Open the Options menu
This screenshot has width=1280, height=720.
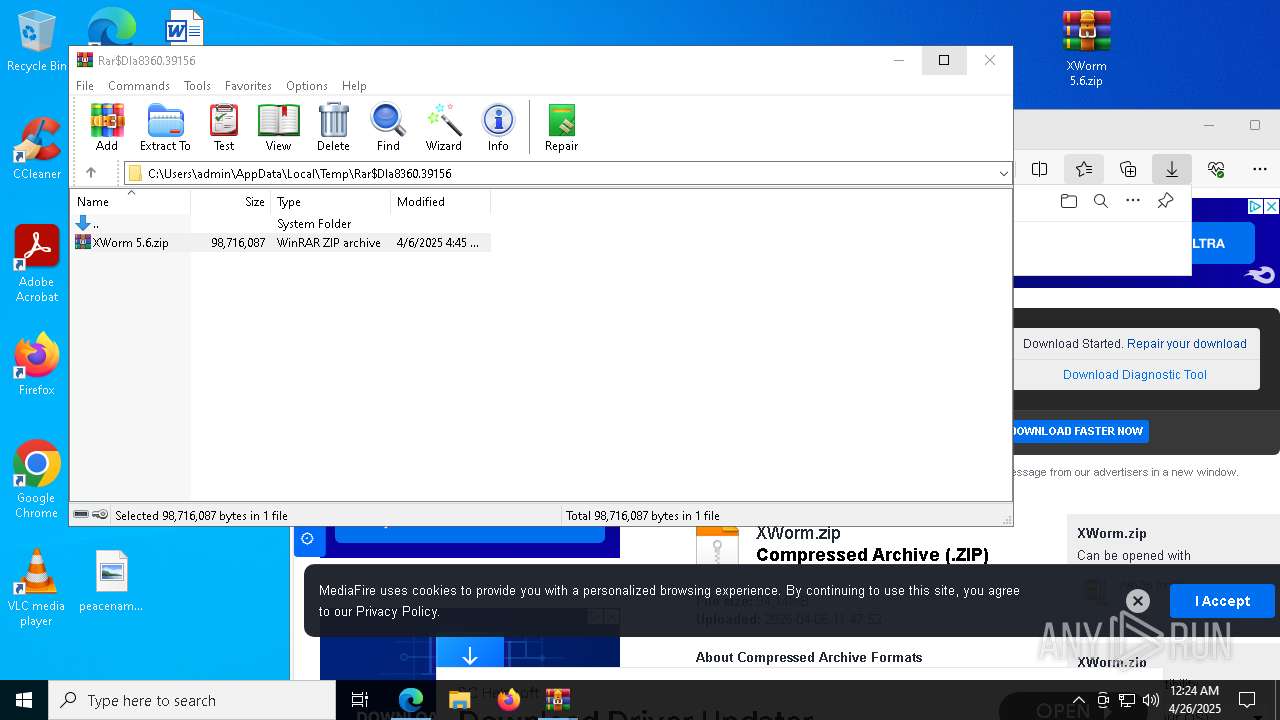306,86
